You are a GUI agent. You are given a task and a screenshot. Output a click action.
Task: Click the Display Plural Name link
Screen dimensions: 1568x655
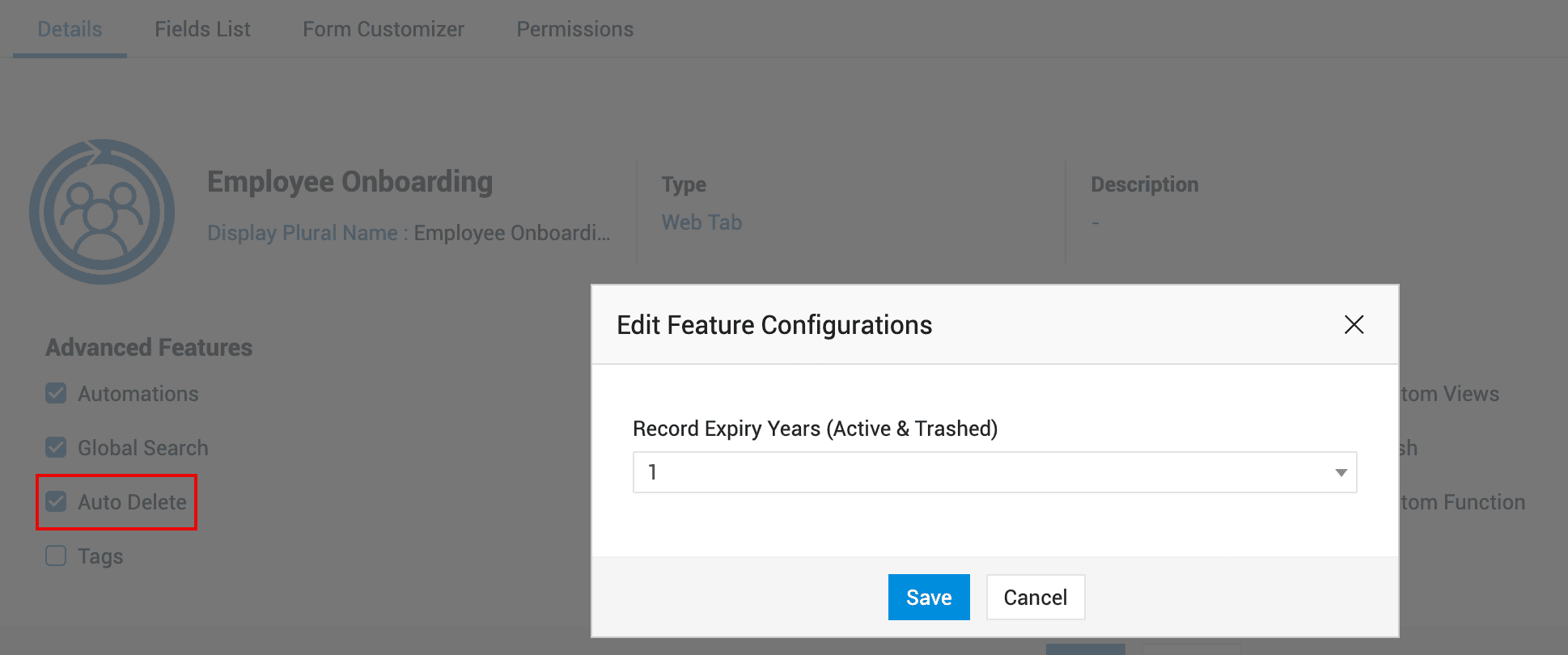coord(303,233)
